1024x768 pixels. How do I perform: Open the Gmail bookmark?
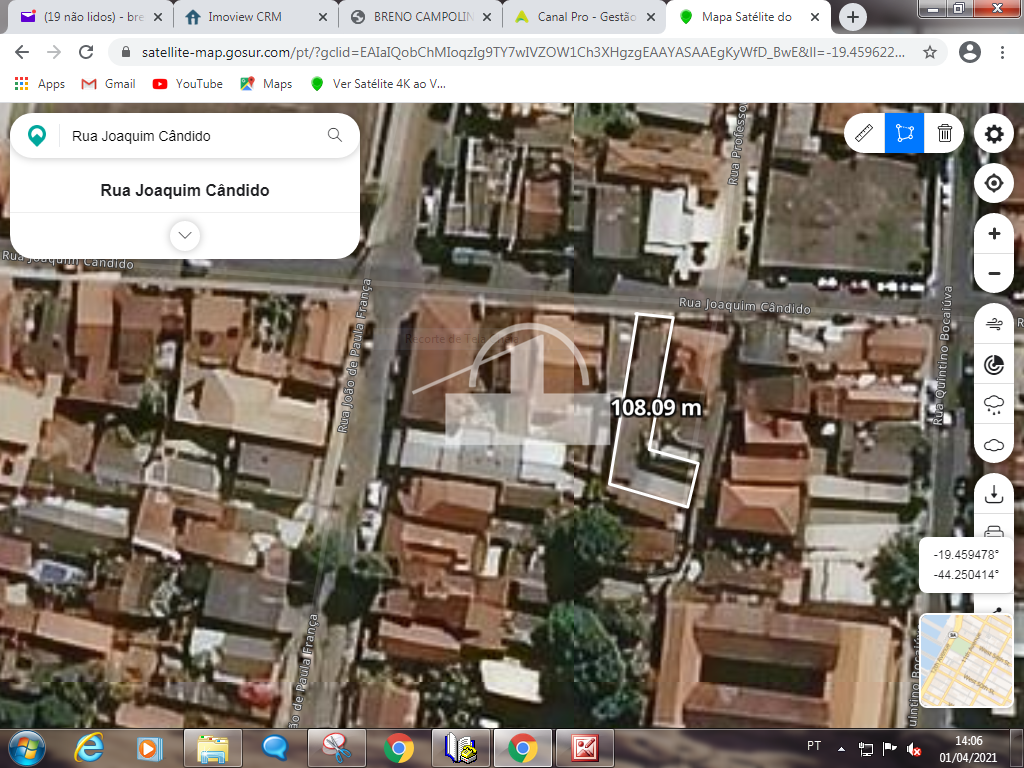click(109, 84)
